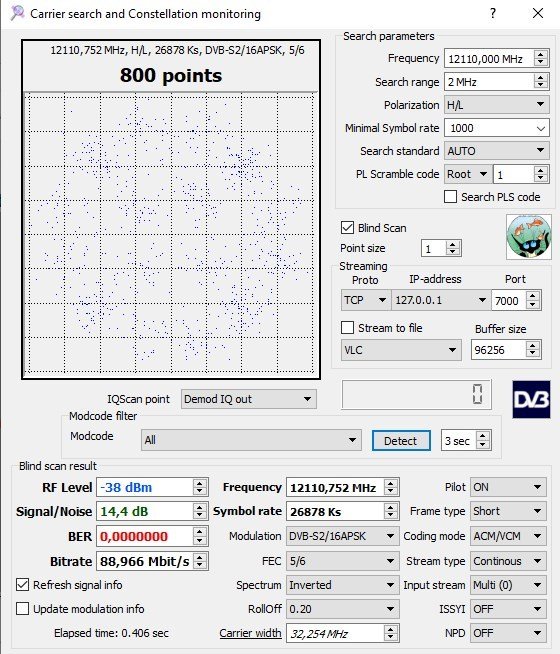560x654 pixels.
Task: Disable the Refresh signal info checkbox
Action: coord(23,585)
